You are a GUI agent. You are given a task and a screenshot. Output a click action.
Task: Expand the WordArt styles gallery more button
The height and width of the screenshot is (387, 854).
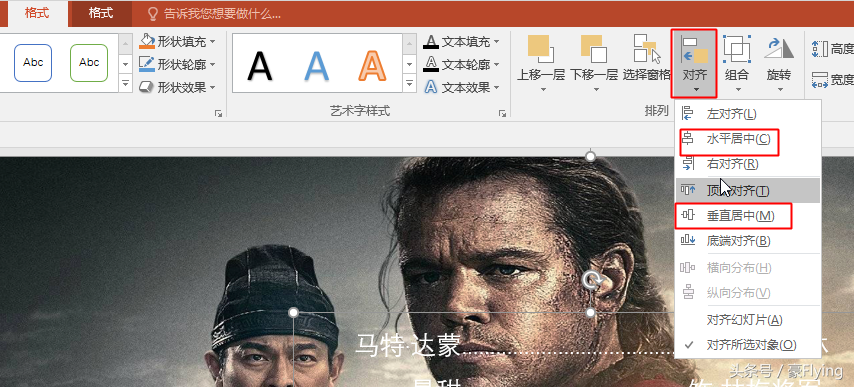coord(410,83)
